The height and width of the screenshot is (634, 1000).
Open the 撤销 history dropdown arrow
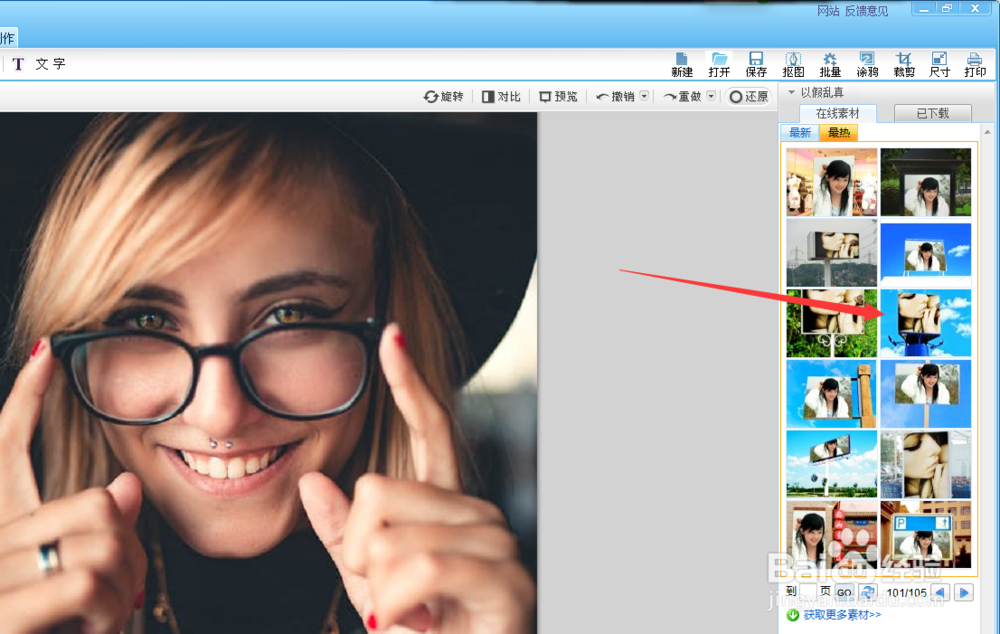pos(644,96)
